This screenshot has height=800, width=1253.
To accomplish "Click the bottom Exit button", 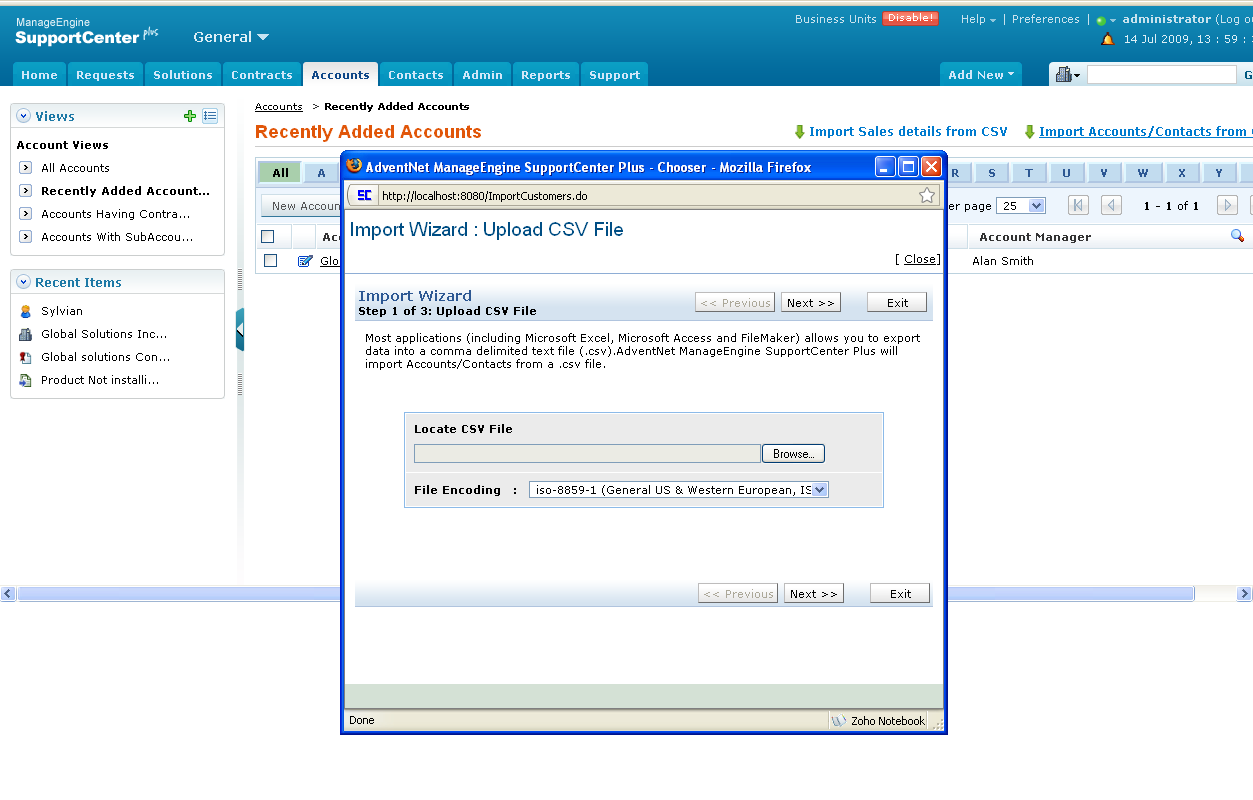I will [900, 594].
